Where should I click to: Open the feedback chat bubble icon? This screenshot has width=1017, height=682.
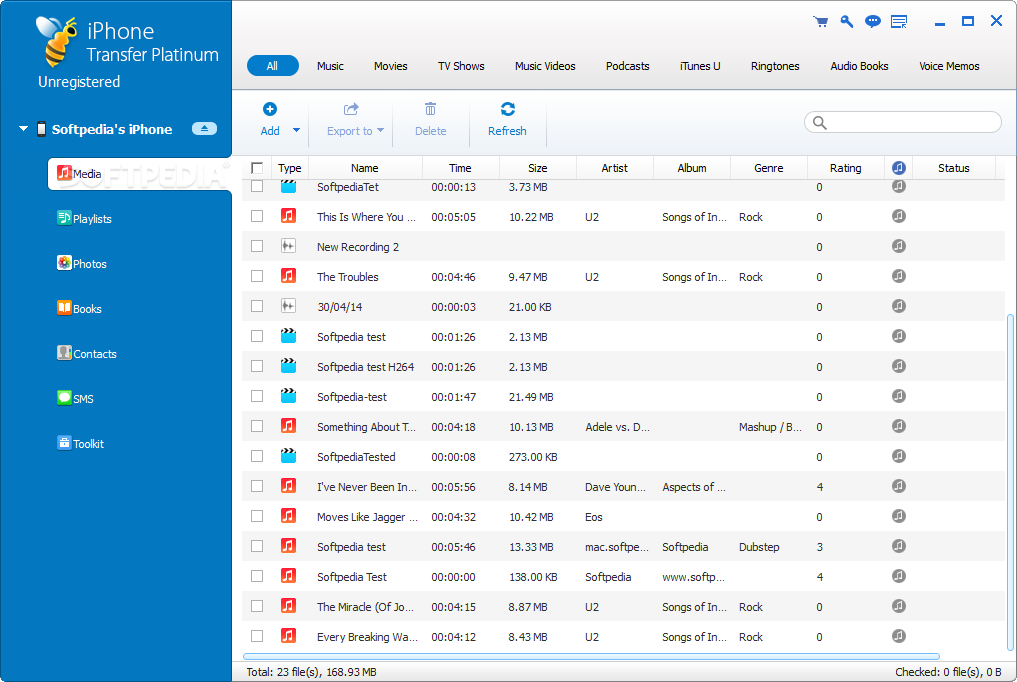pyautogui.click(x=873, y=22)
